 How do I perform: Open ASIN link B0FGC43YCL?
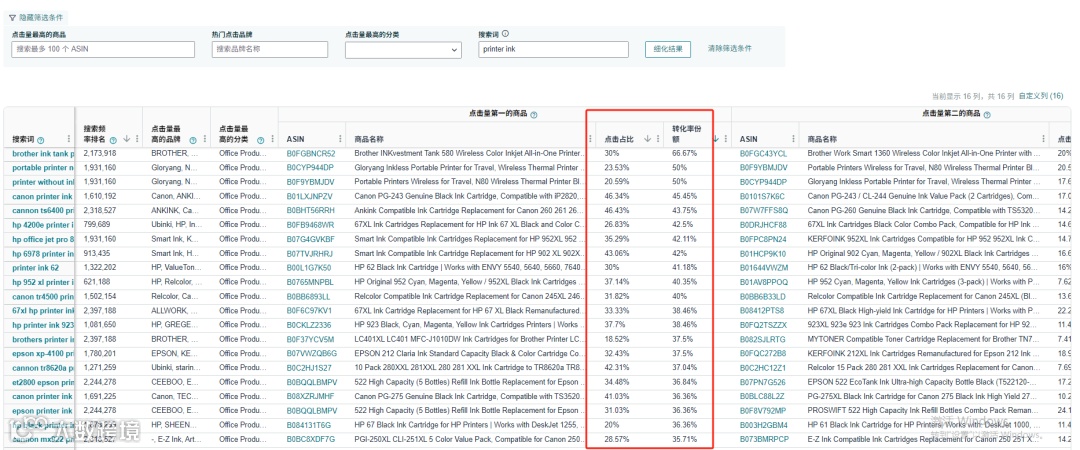pos(763,153)
